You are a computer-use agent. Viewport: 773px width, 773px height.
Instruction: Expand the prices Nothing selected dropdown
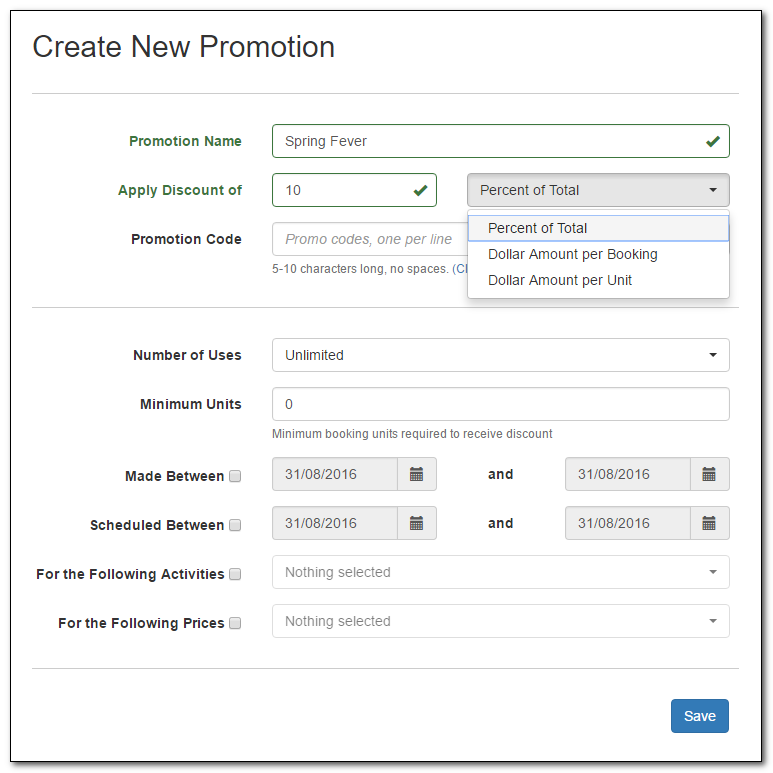pyautogui.click(x=500, y=621)
